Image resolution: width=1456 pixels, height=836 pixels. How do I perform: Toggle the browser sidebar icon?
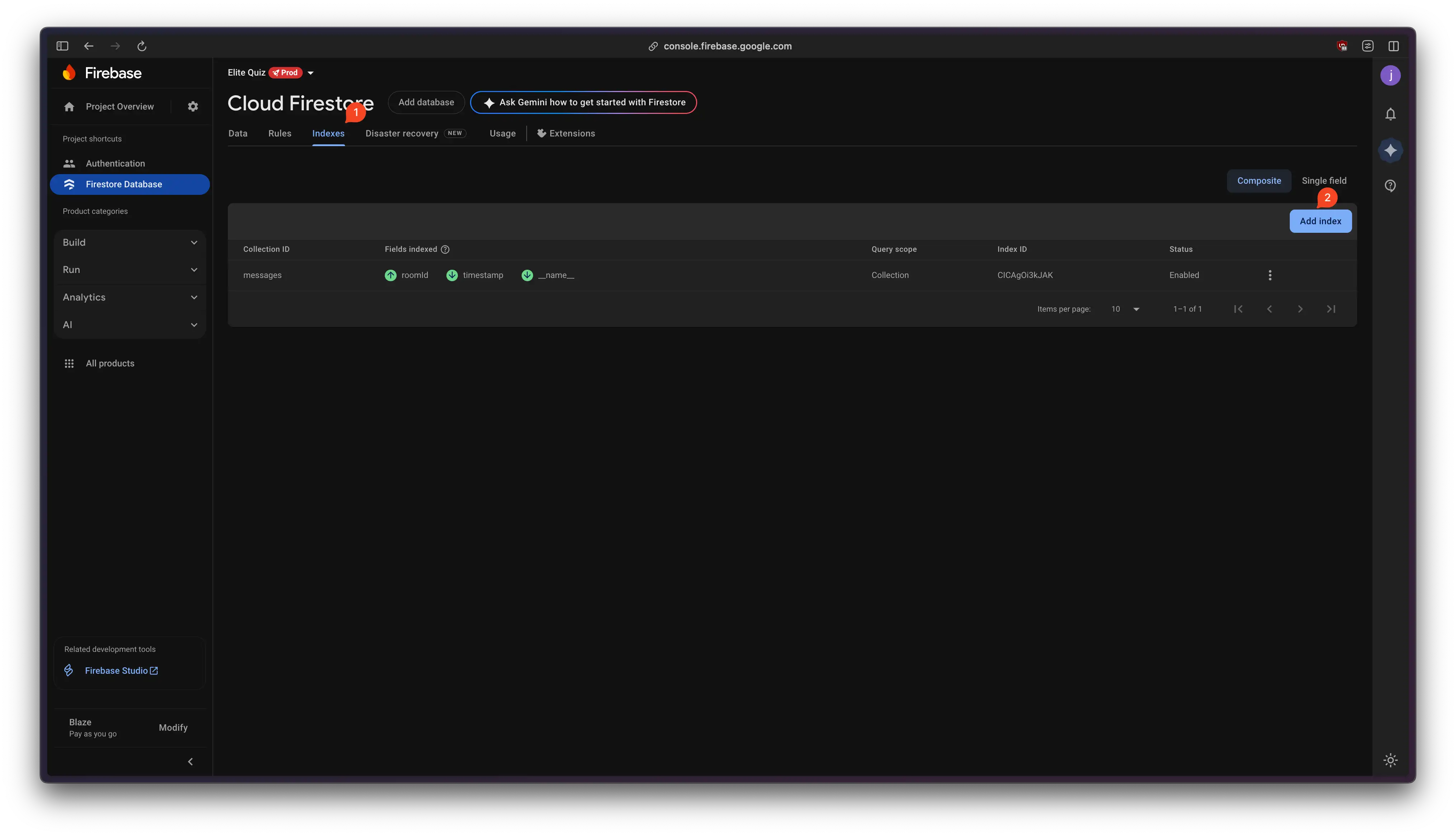click(62, 46)
